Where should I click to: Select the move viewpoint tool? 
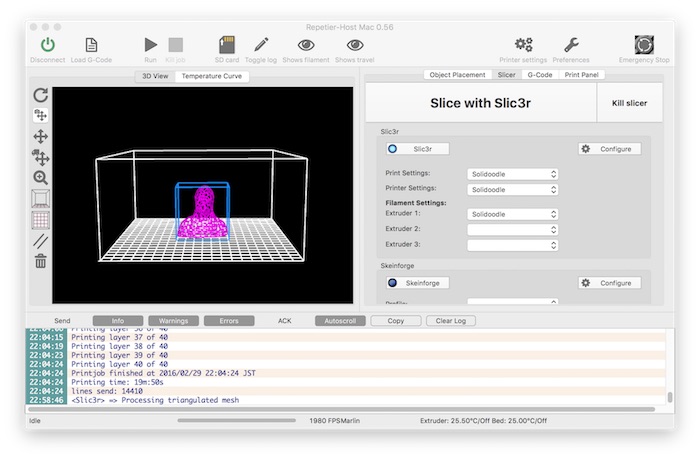pyautogui.click(x=41, y=115)
